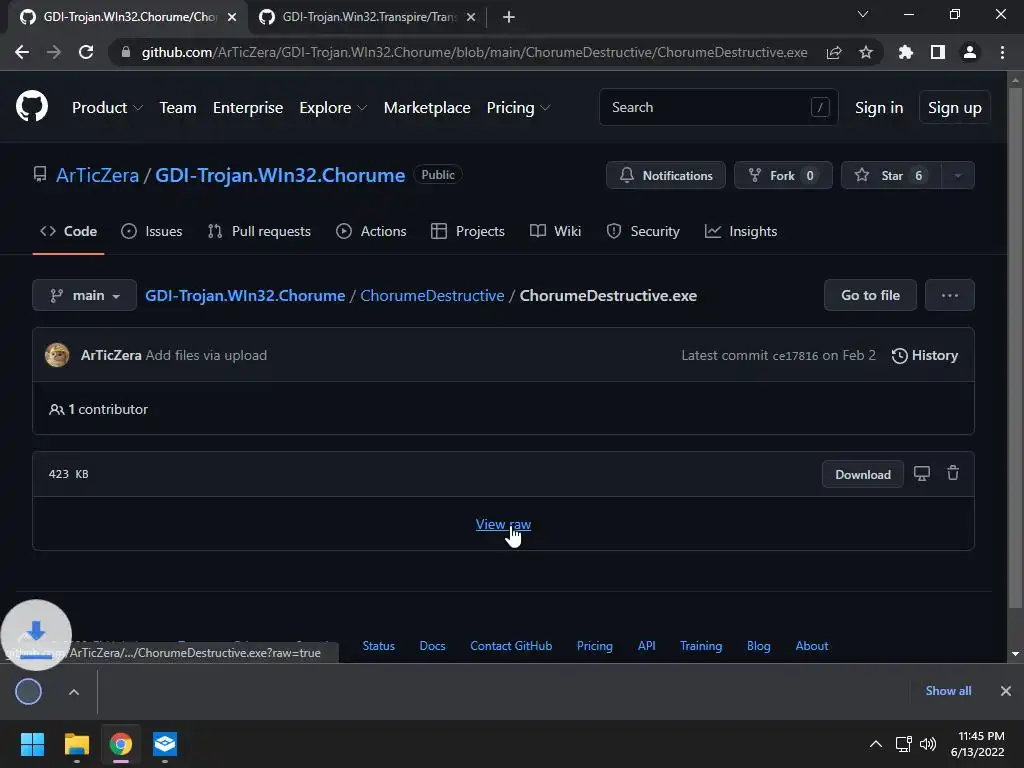Click the View raw link

point(503,524)
